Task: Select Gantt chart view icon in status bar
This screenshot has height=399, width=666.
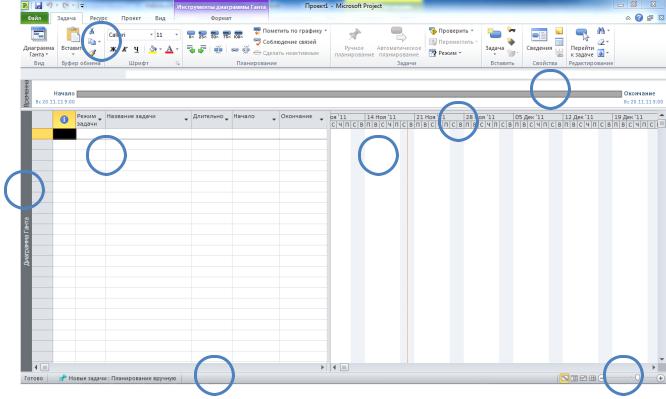Action: (564, 378)
